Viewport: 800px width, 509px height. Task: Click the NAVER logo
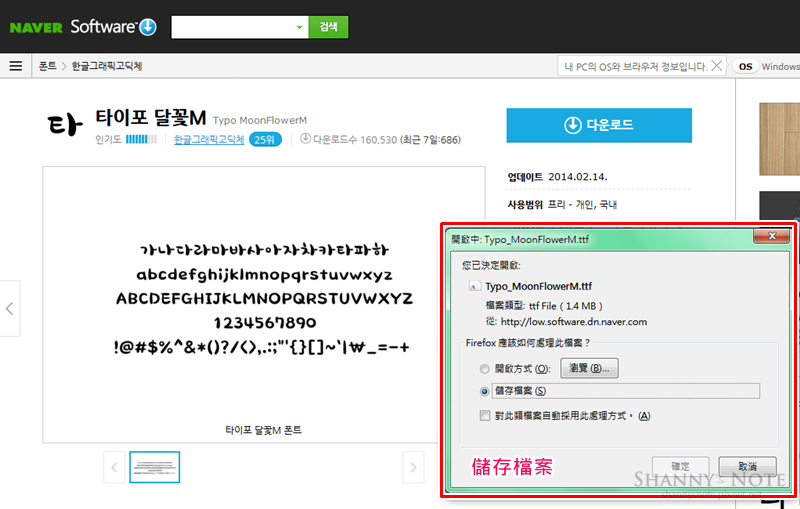tap(36, 28)
